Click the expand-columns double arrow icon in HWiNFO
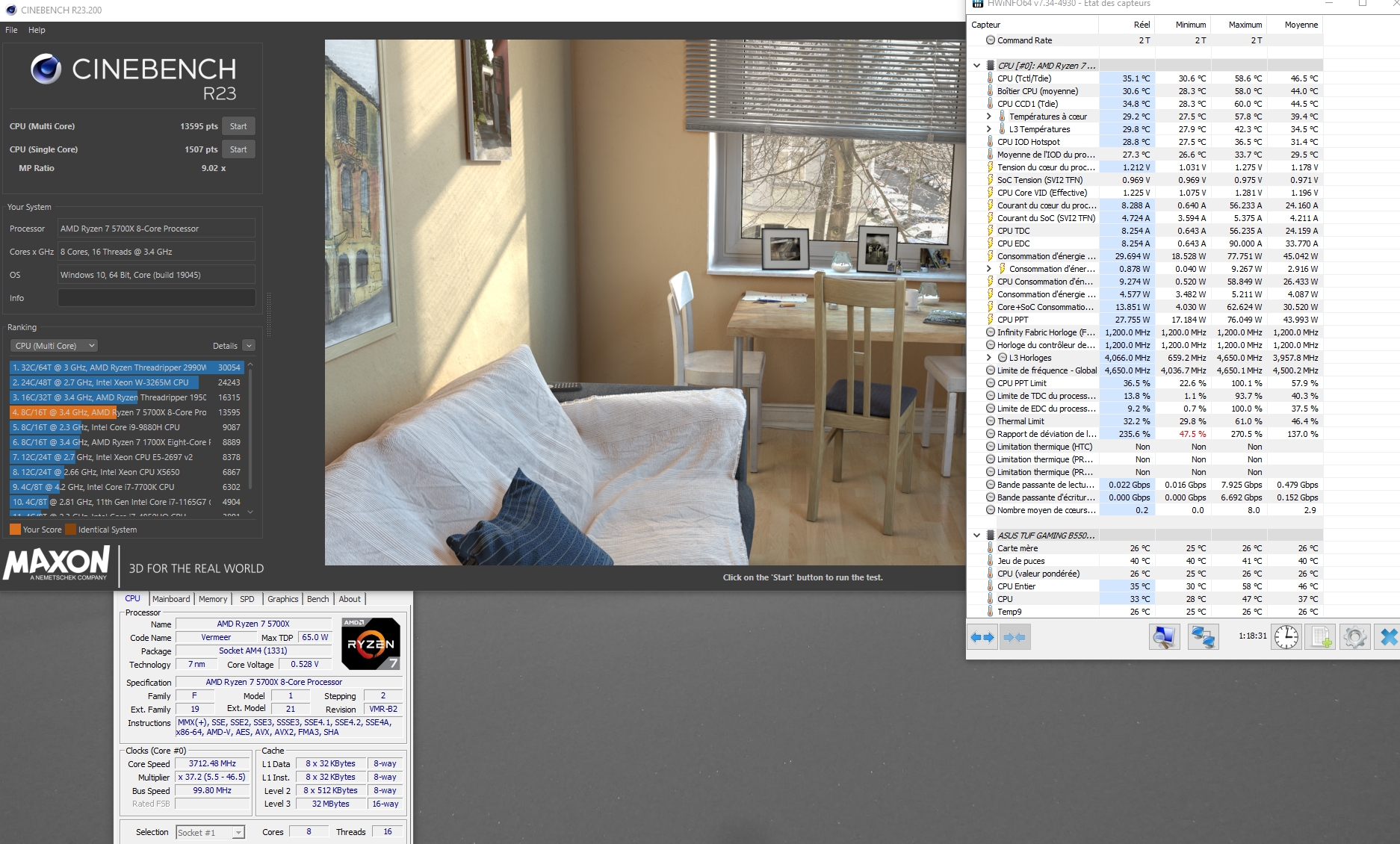 (982, 637)
